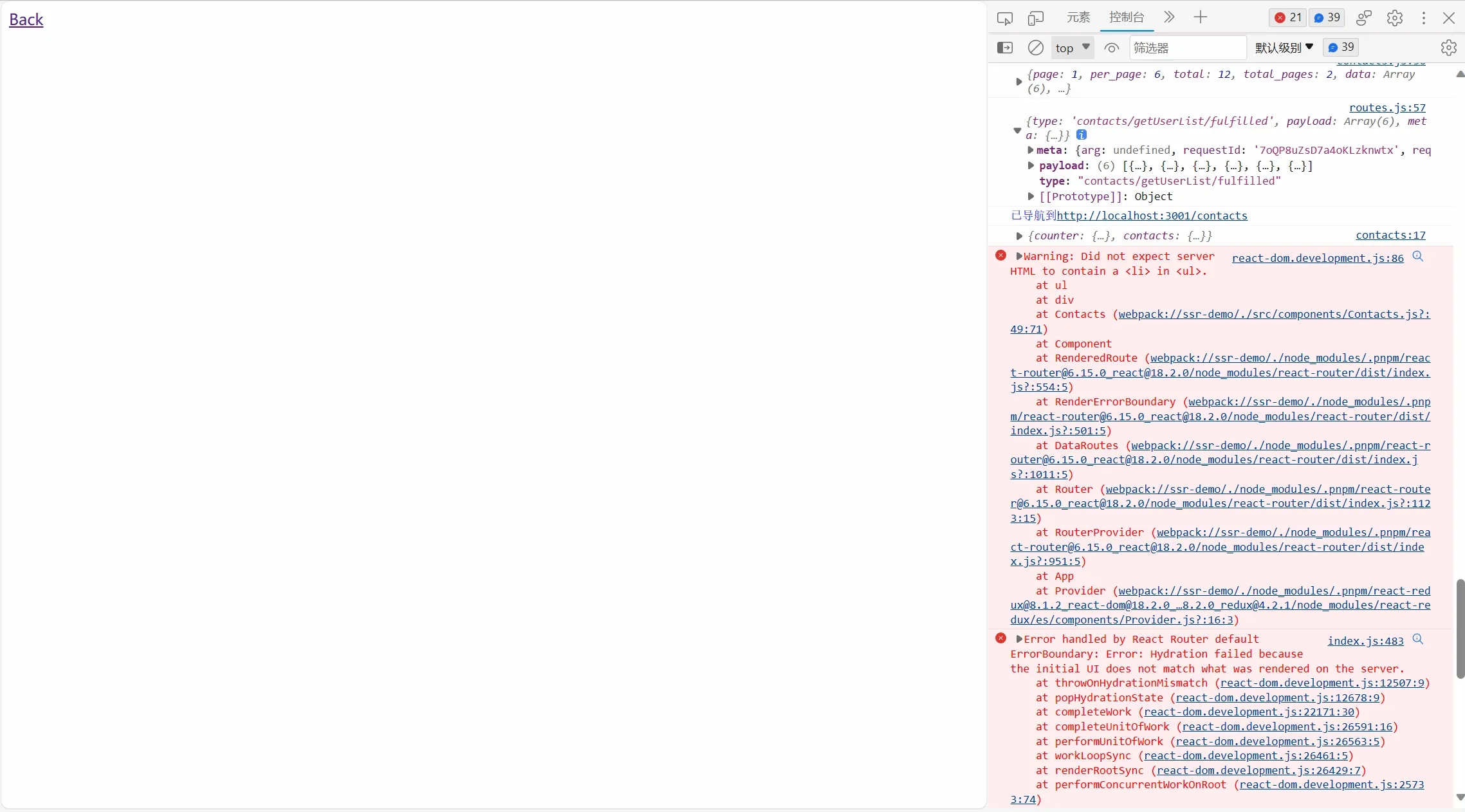Clear the console with the ban icon
The width and height of the screenshot is (1465, 812).
click(x=1035, y=48)
